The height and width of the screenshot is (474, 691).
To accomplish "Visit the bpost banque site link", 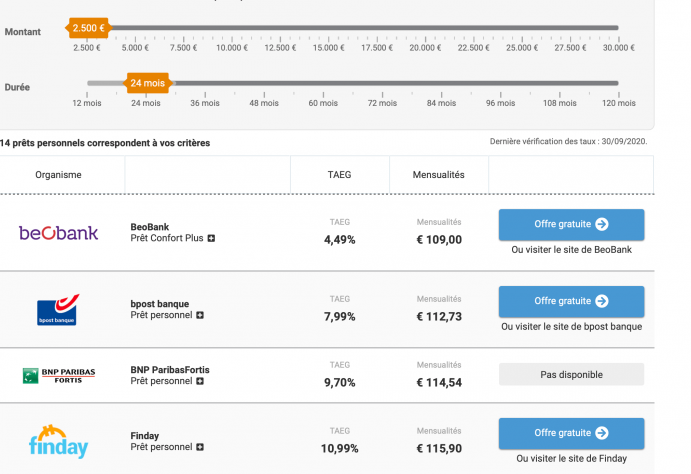I will (x=571, y=326).
